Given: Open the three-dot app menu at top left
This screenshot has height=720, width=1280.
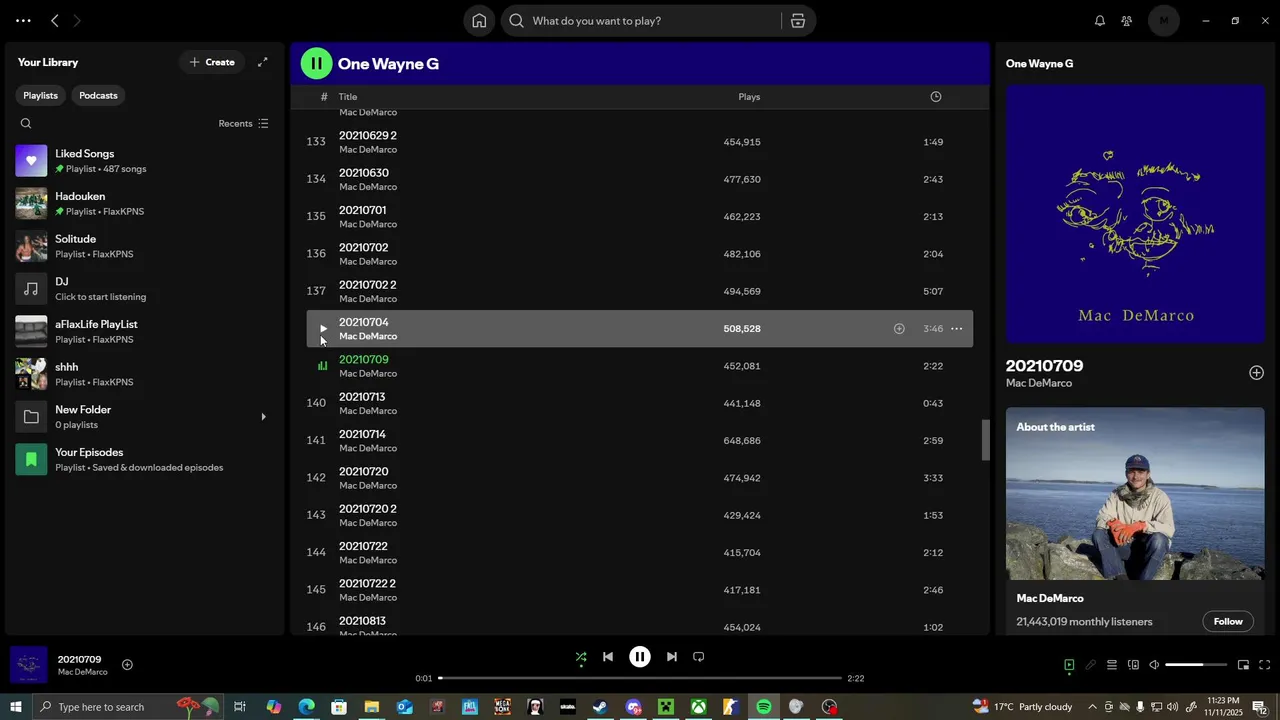Looking at the screenshot, I should pyautogui.click(x=23, y=21).
